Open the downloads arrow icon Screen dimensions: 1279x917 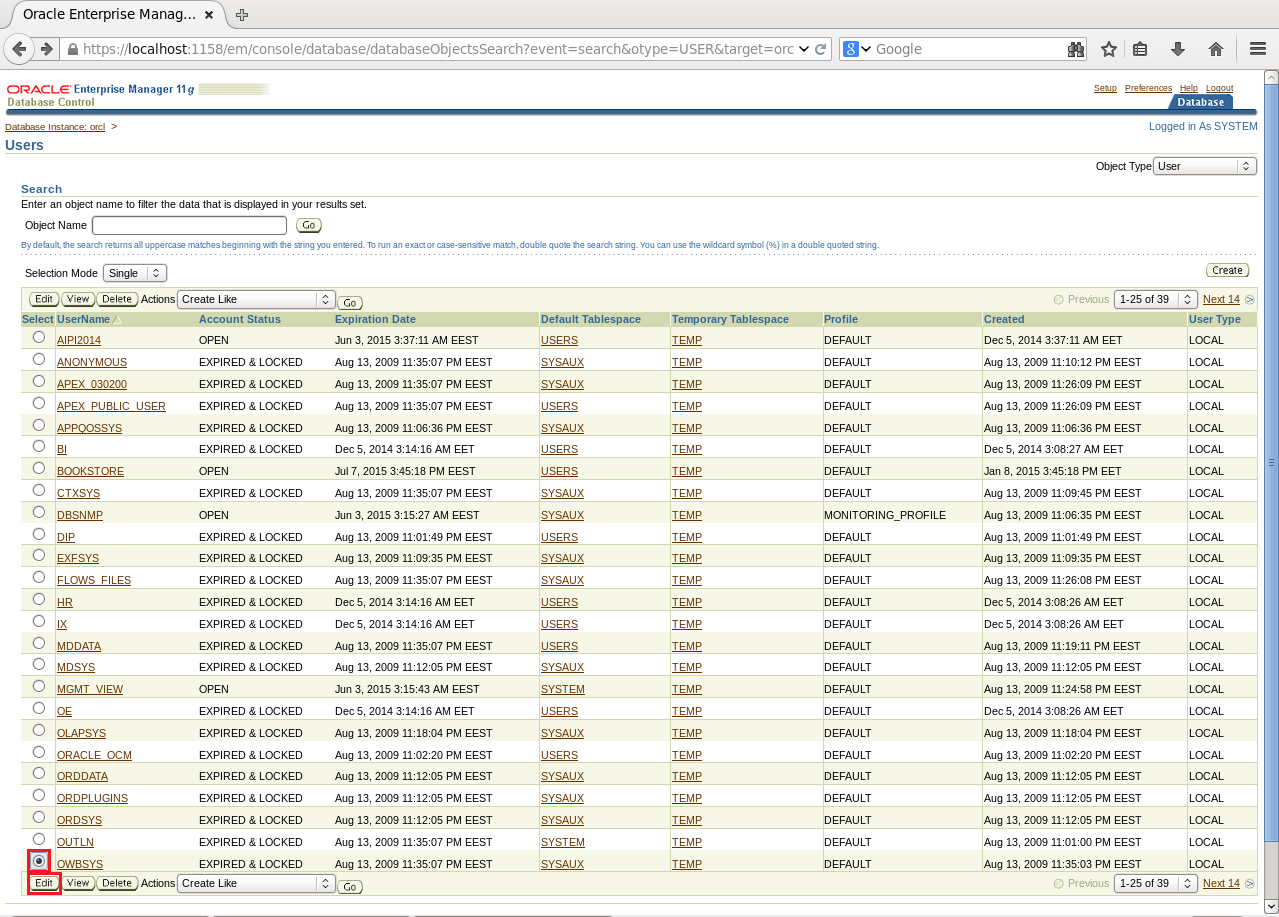coord(1178,49)
